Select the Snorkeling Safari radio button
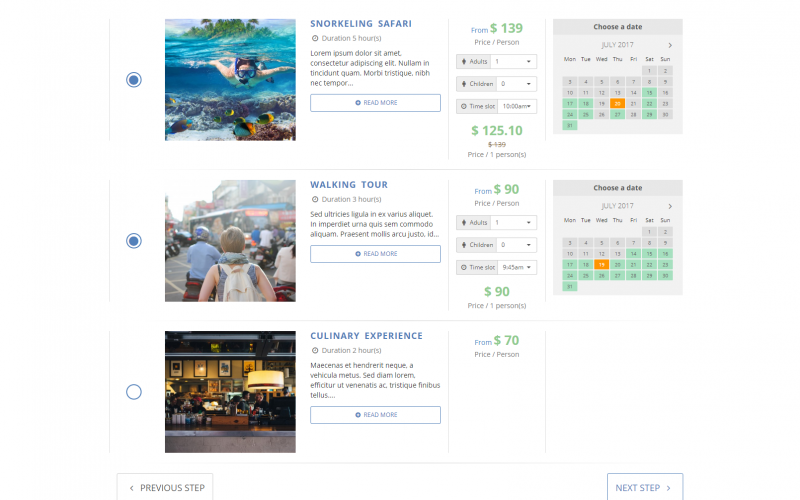 point(134,80)
